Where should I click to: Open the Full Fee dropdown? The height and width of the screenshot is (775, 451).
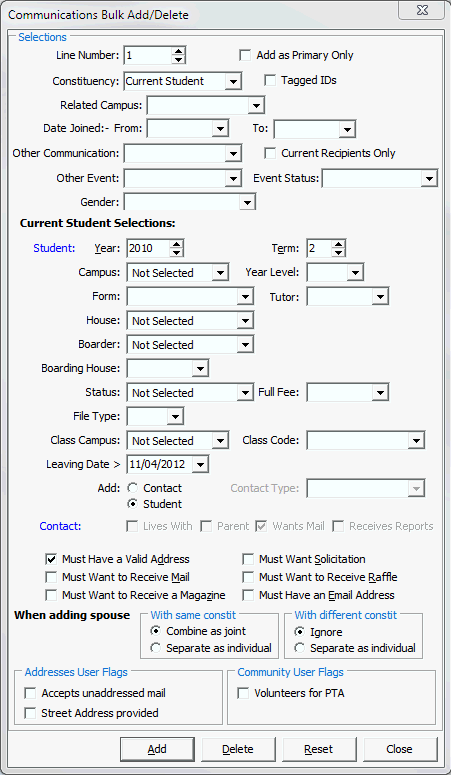coord(379,393)
